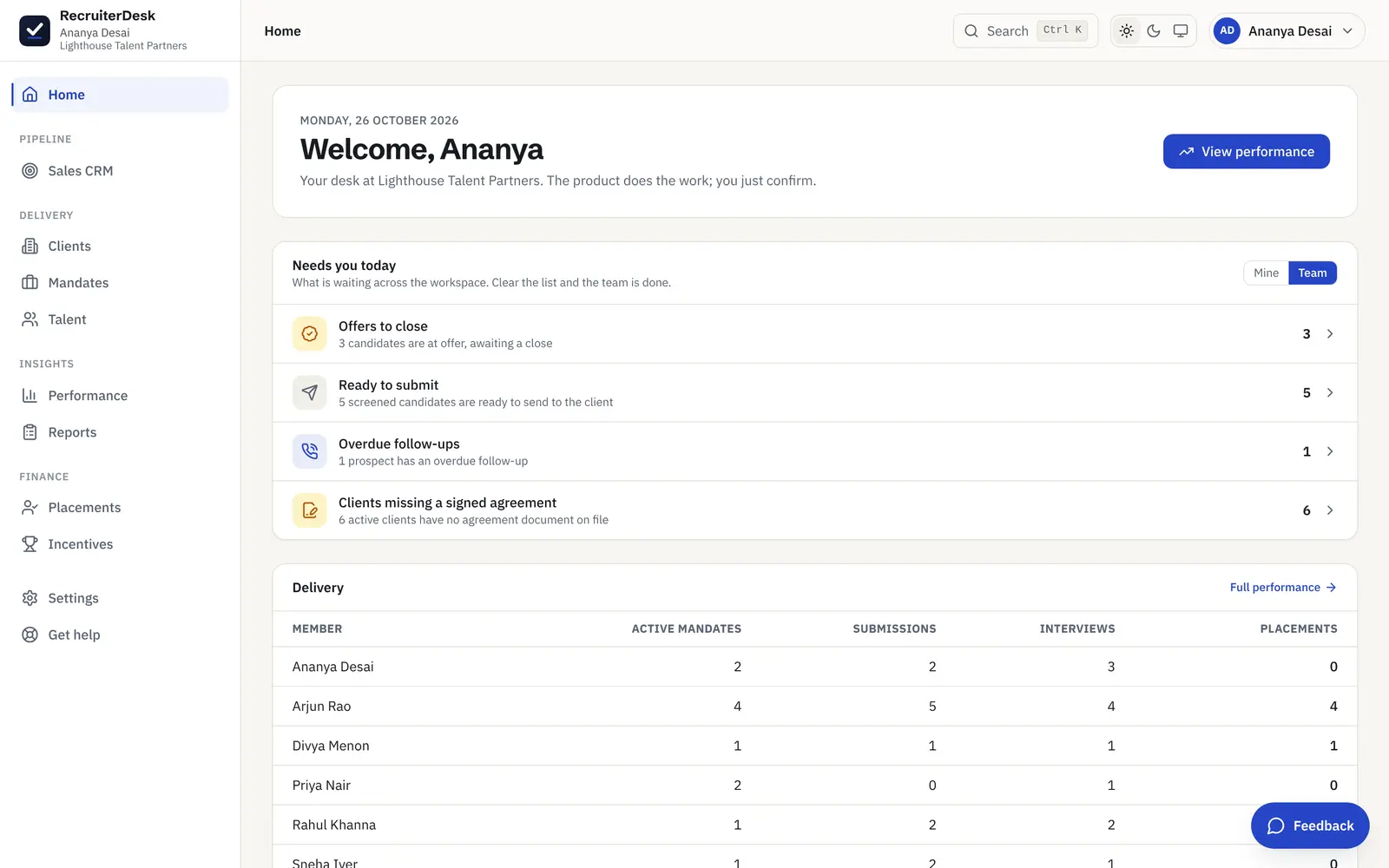The width and height of the screenshot is (1389, 868).
Task: Click the Performance bar chart icon
Action: (x=30, y=396)
